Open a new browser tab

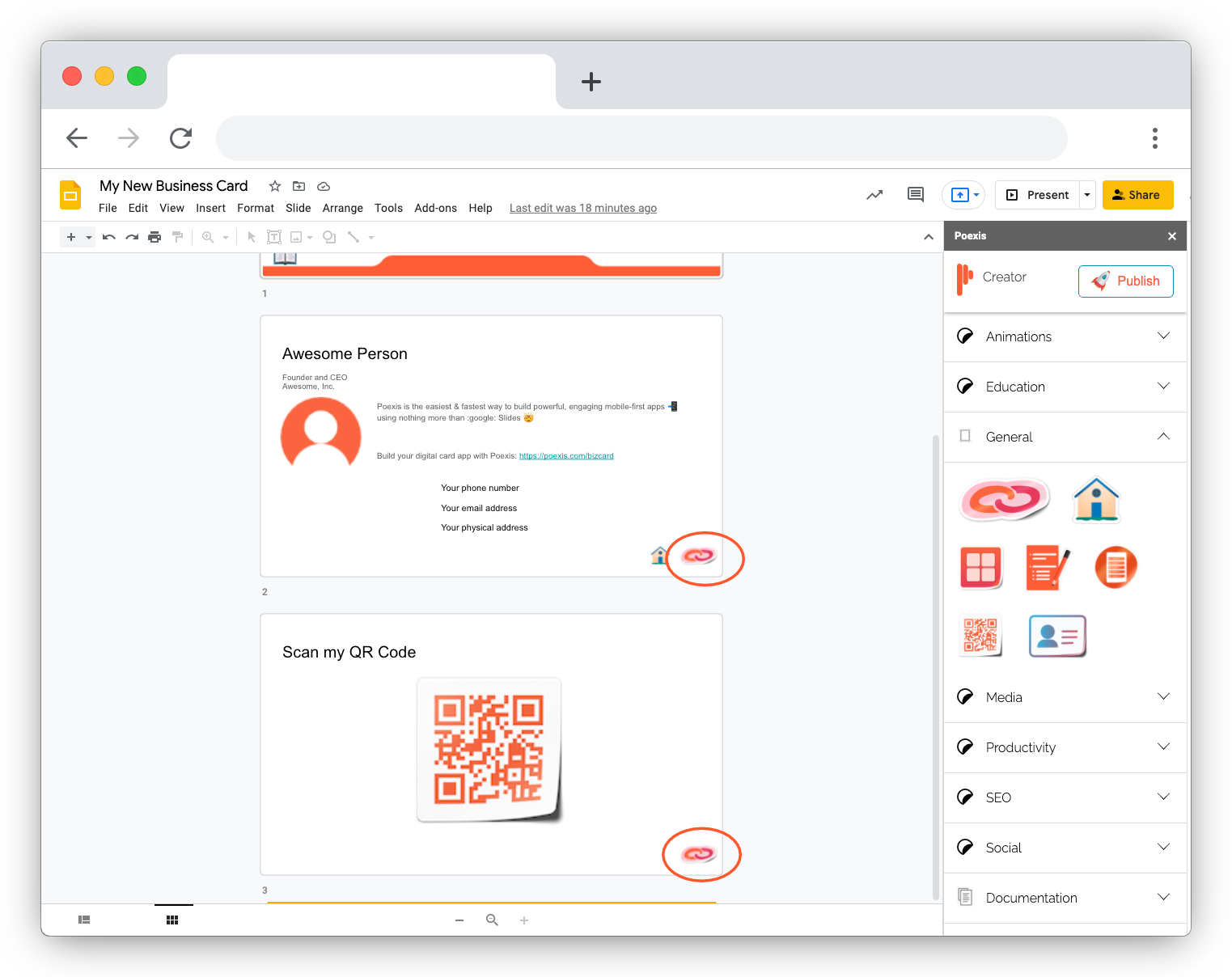pos(591,81)
